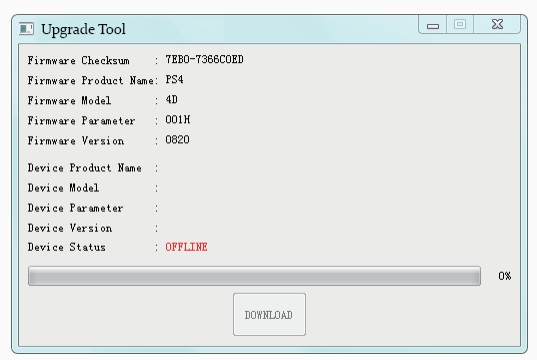Click the Firmware Checksum value 7EB0-7366C0ED

[x=204, y=60]
